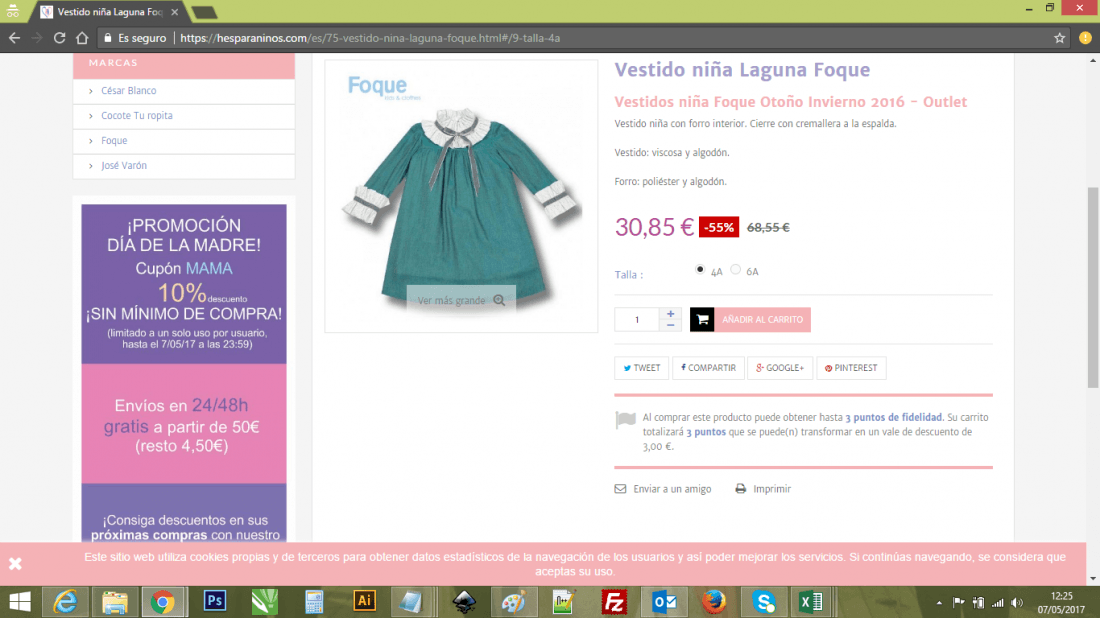The width and height of the screenshot is (1100, 618).
Task: Bookmark this page with star icon
Action: click(x=1059, y=38)
